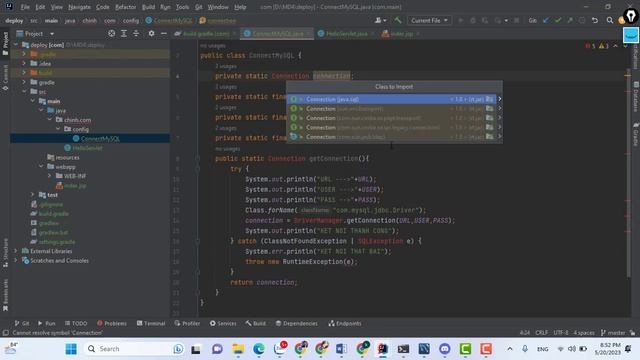Open the Tools menu
Screen dimensions: 640x360
pyautogui.click(x=182, y=7)
